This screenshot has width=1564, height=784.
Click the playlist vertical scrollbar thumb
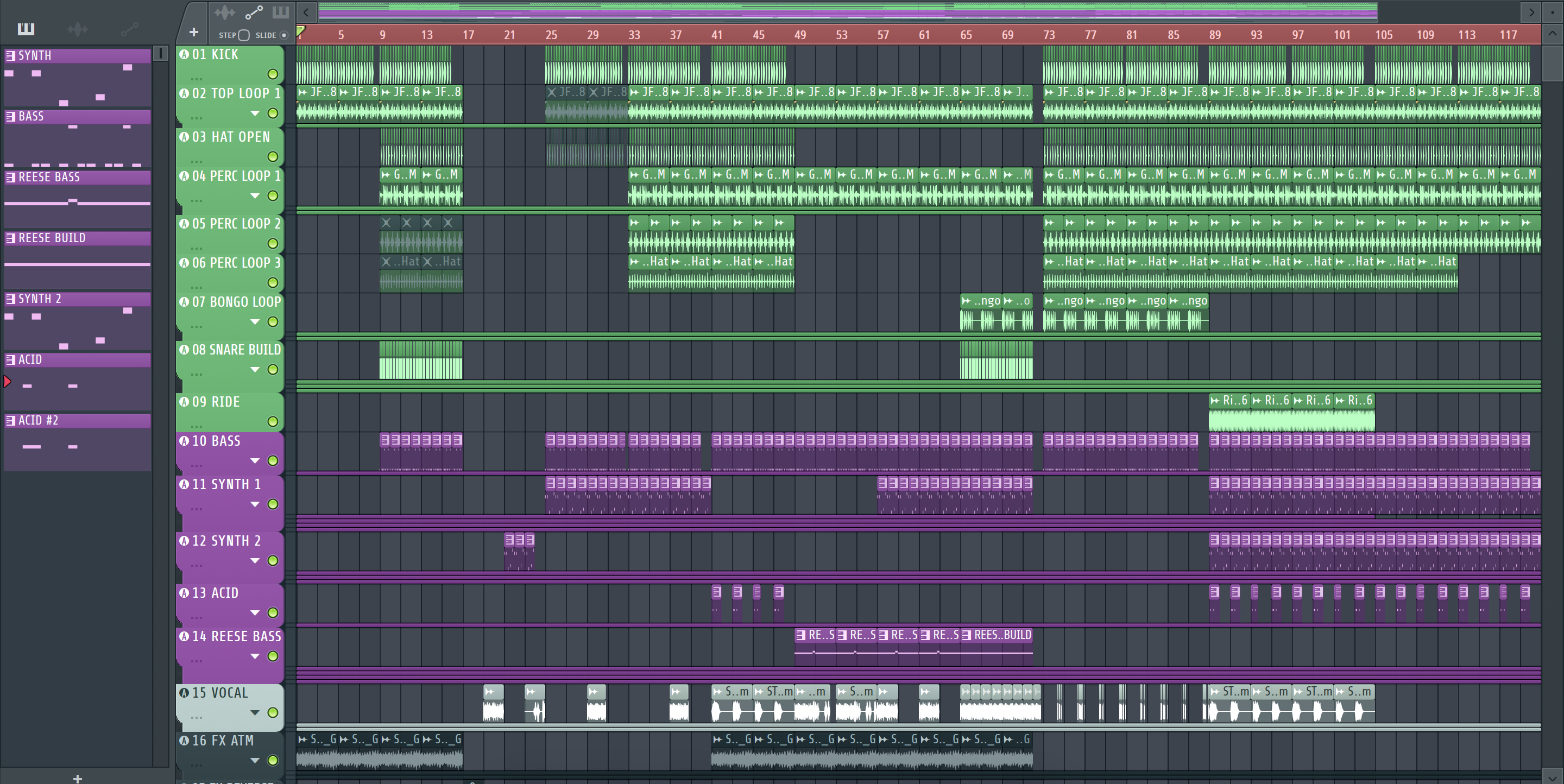click(1553, 63)
